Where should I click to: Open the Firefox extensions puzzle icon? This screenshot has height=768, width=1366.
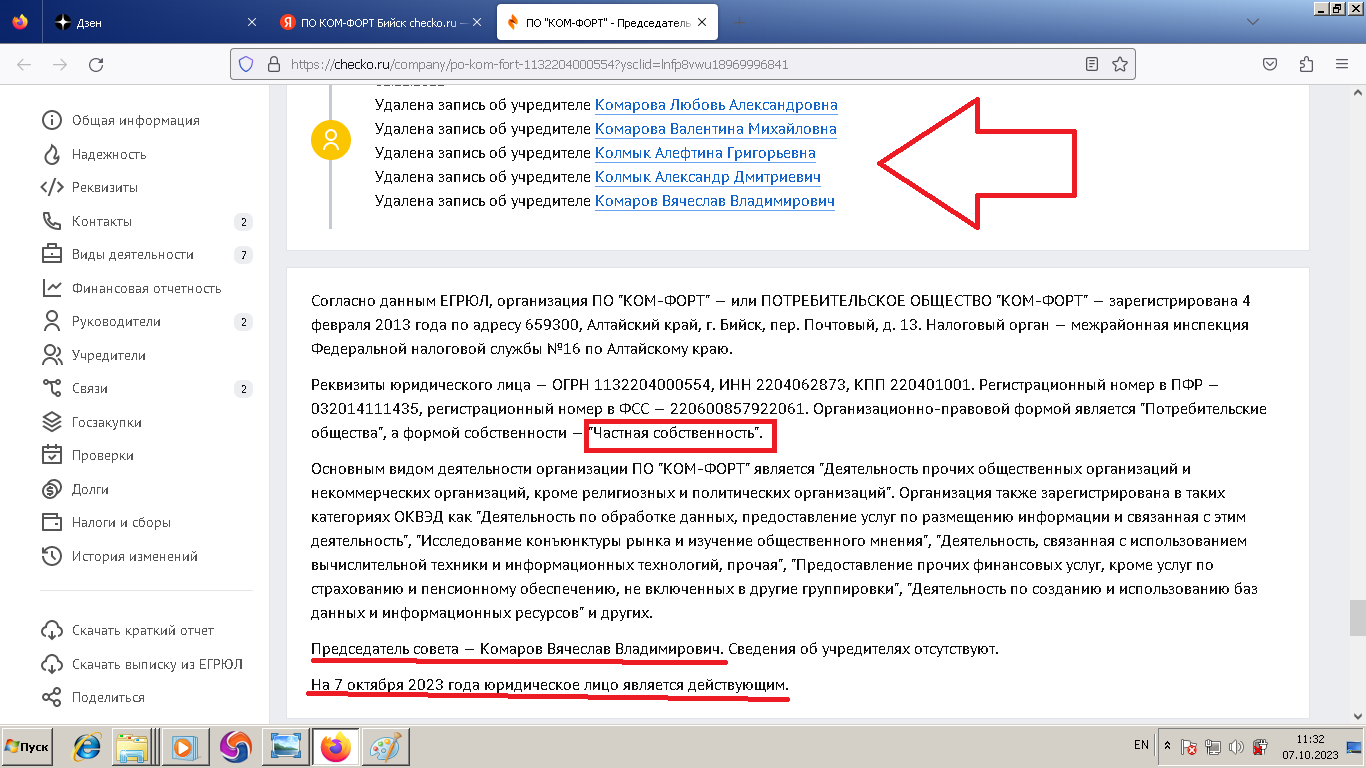coord(1305,64)
